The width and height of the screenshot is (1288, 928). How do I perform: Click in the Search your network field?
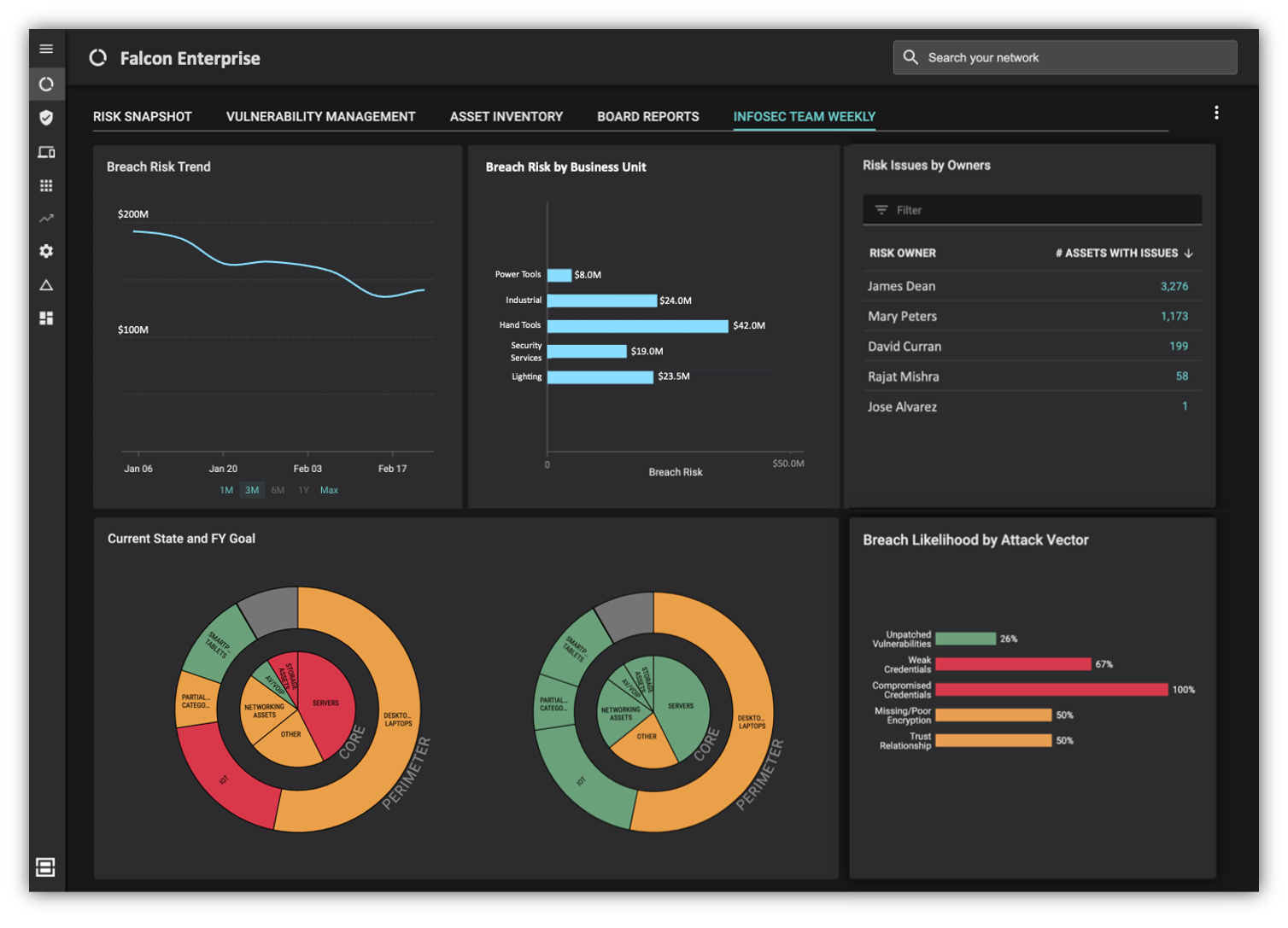coord(1065,57)
